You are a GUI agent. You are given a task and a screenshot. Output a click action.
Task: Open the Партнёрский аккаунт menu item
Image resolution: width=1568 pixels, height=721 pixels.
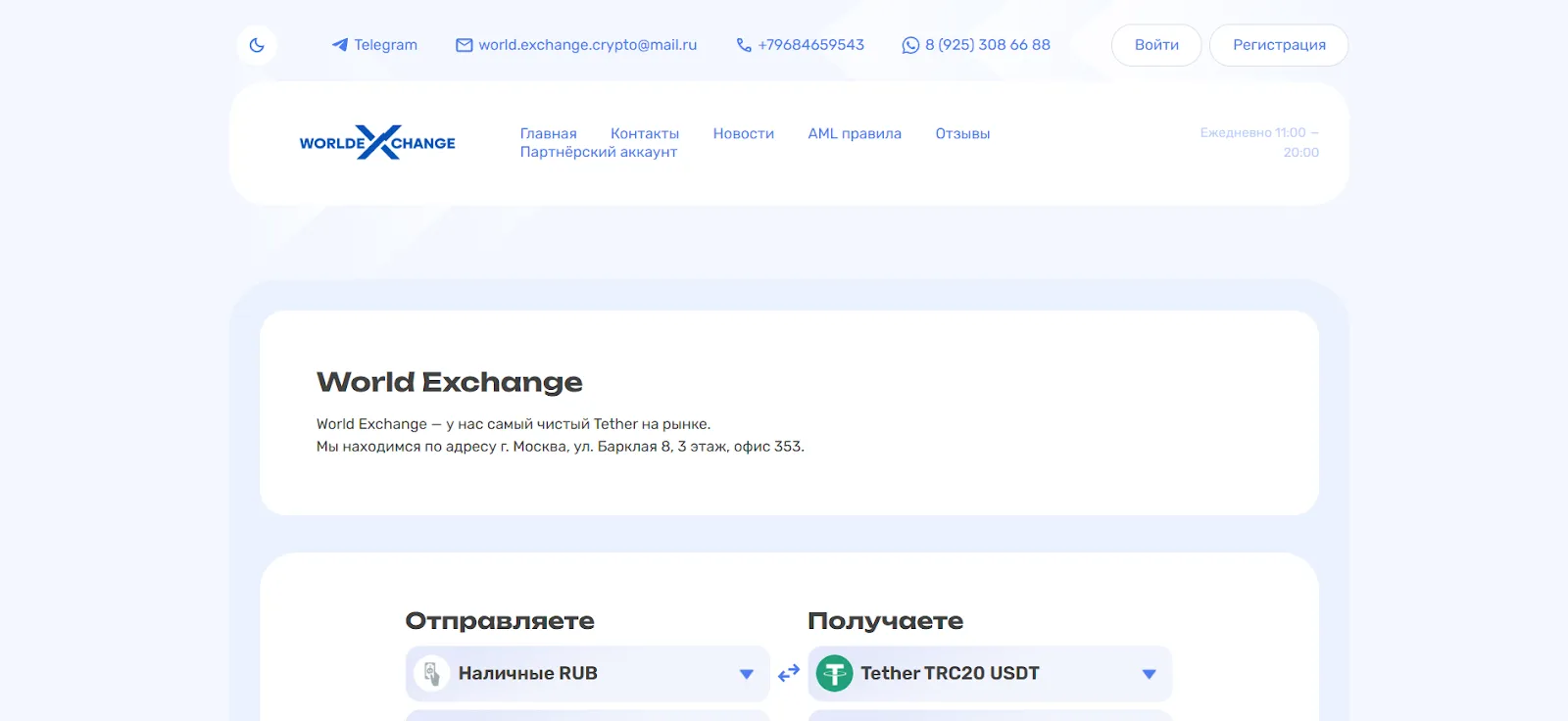[599, 152]
